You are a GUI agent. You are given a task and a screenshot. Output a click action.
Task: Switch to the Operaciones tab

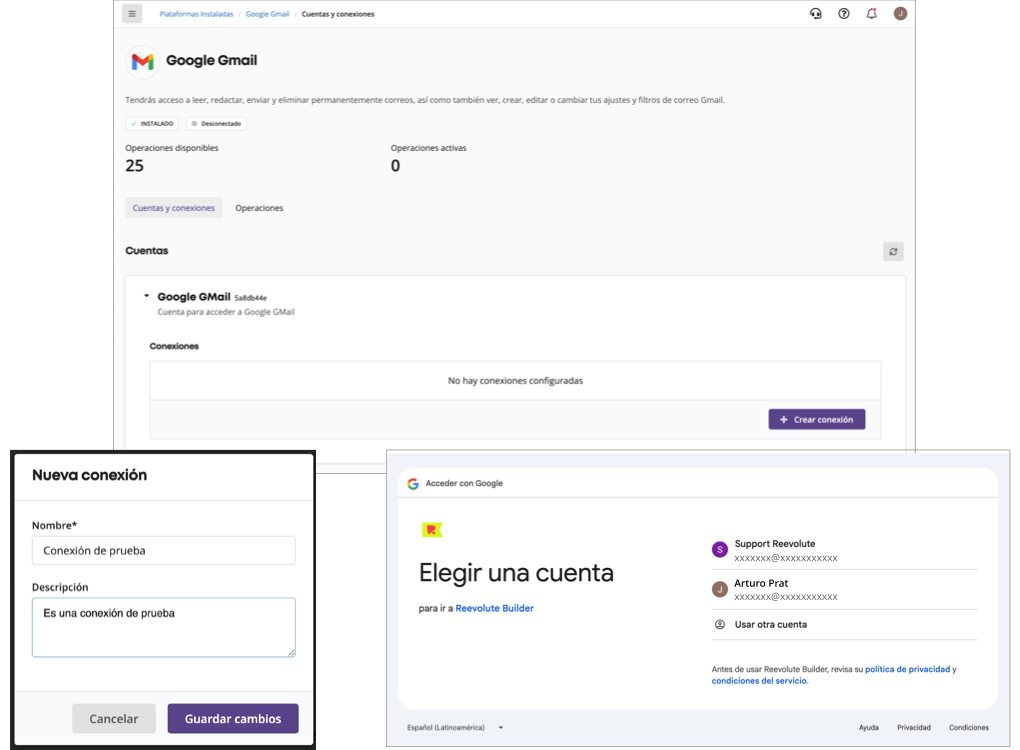(x=259, y=208)
